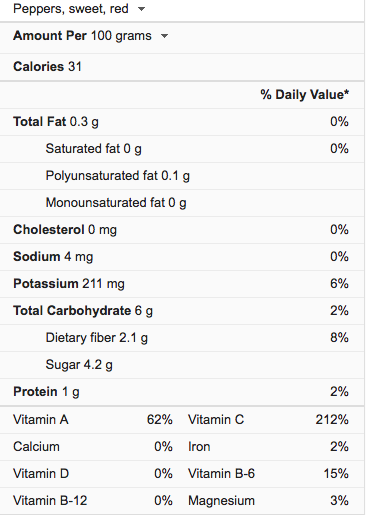
Task: Click the Sugar 4.2 g row
Action: click(182, 365)
